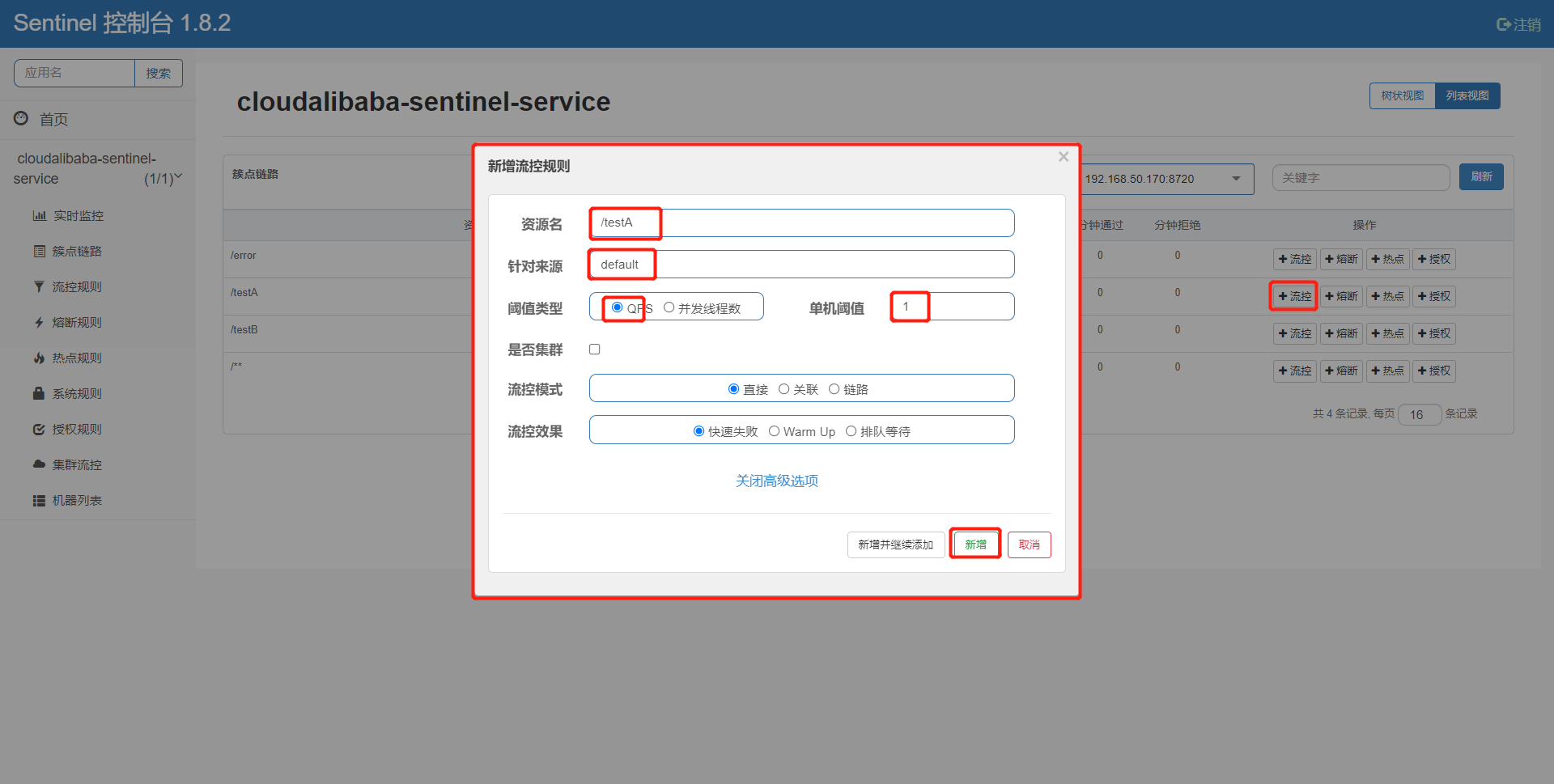Click +热点 for the /testA row
Screen dimensions: 1554x784
click(1388, 296)
